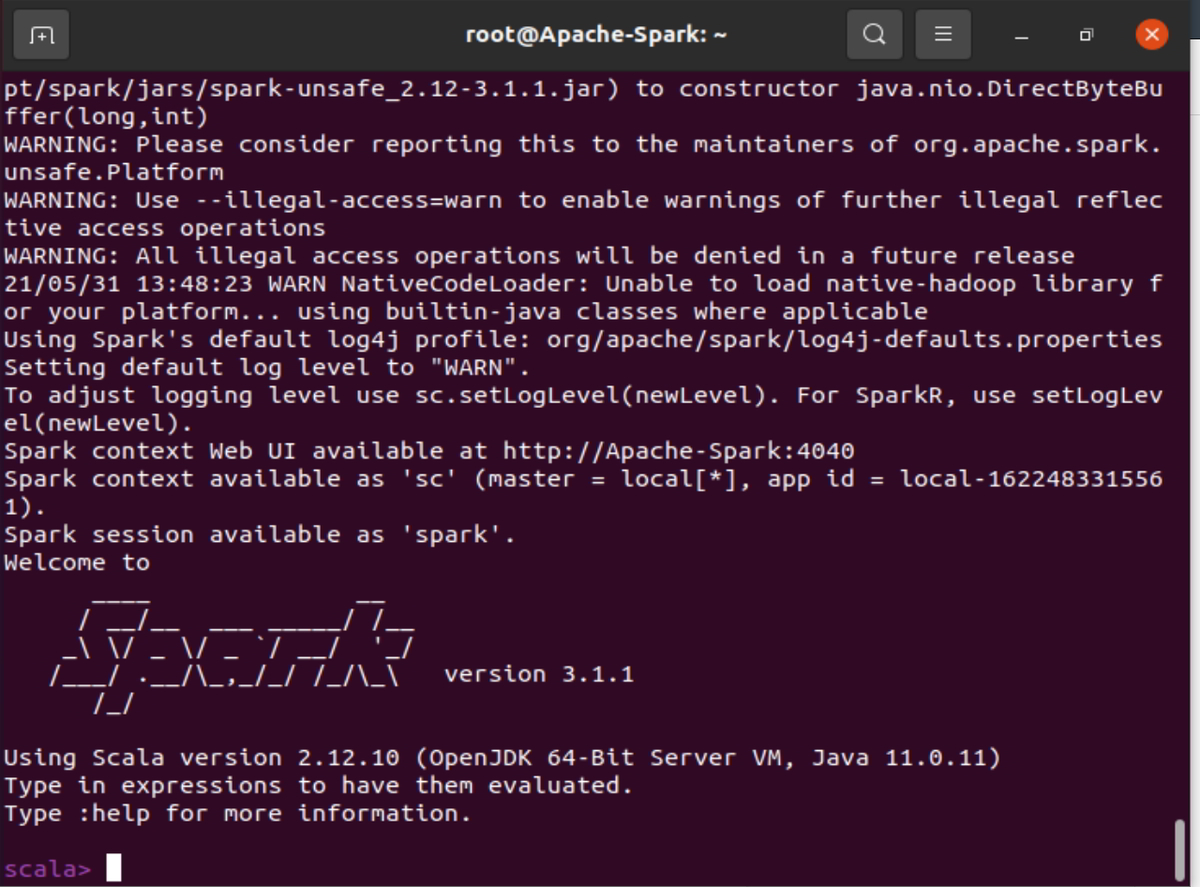Select the new tab plus icon
Screen dimensions: 1200x887
click(x=42, y=34)
